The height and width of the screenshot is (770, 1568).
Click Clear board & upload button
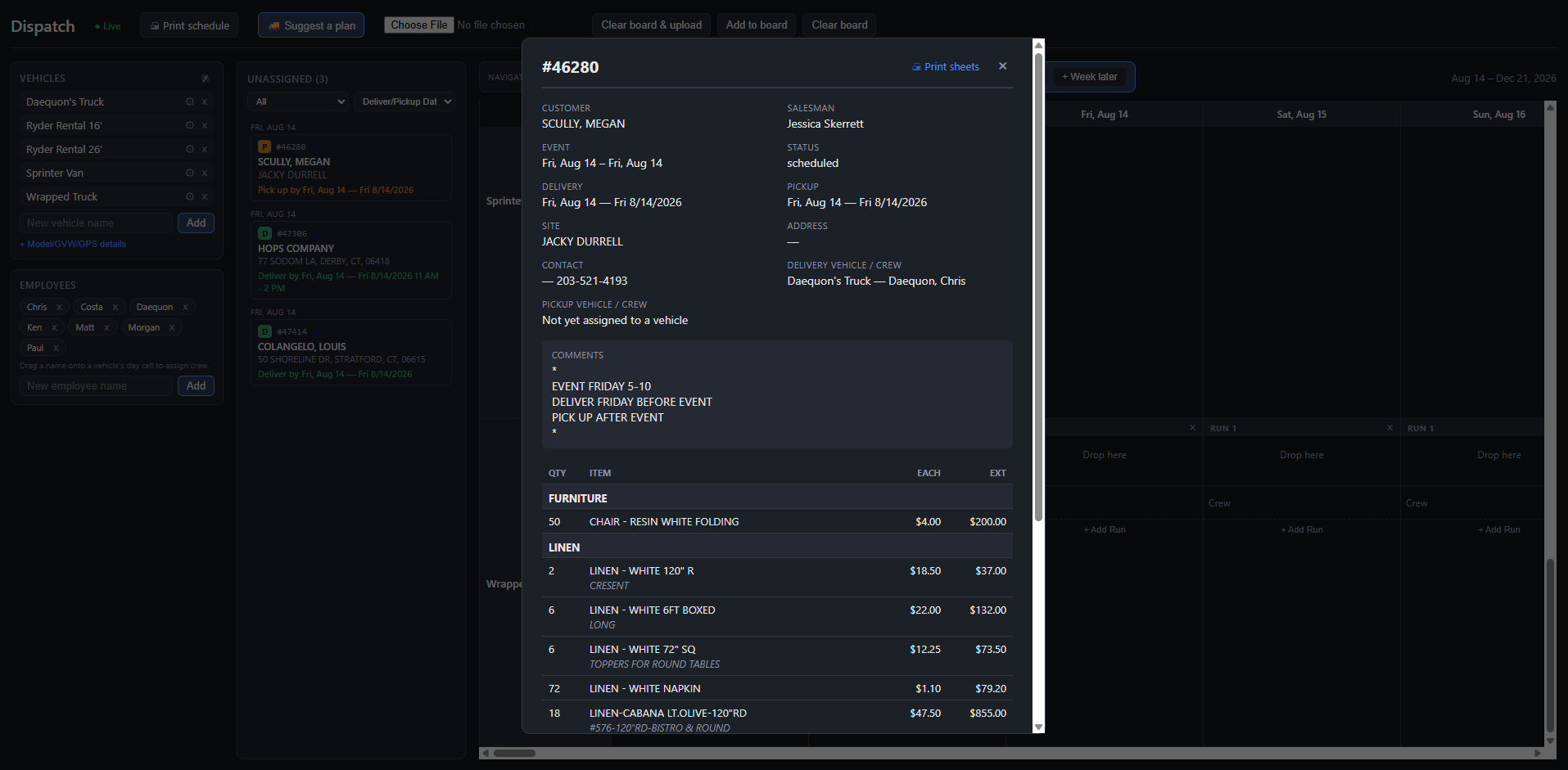[x=651, y=25]
